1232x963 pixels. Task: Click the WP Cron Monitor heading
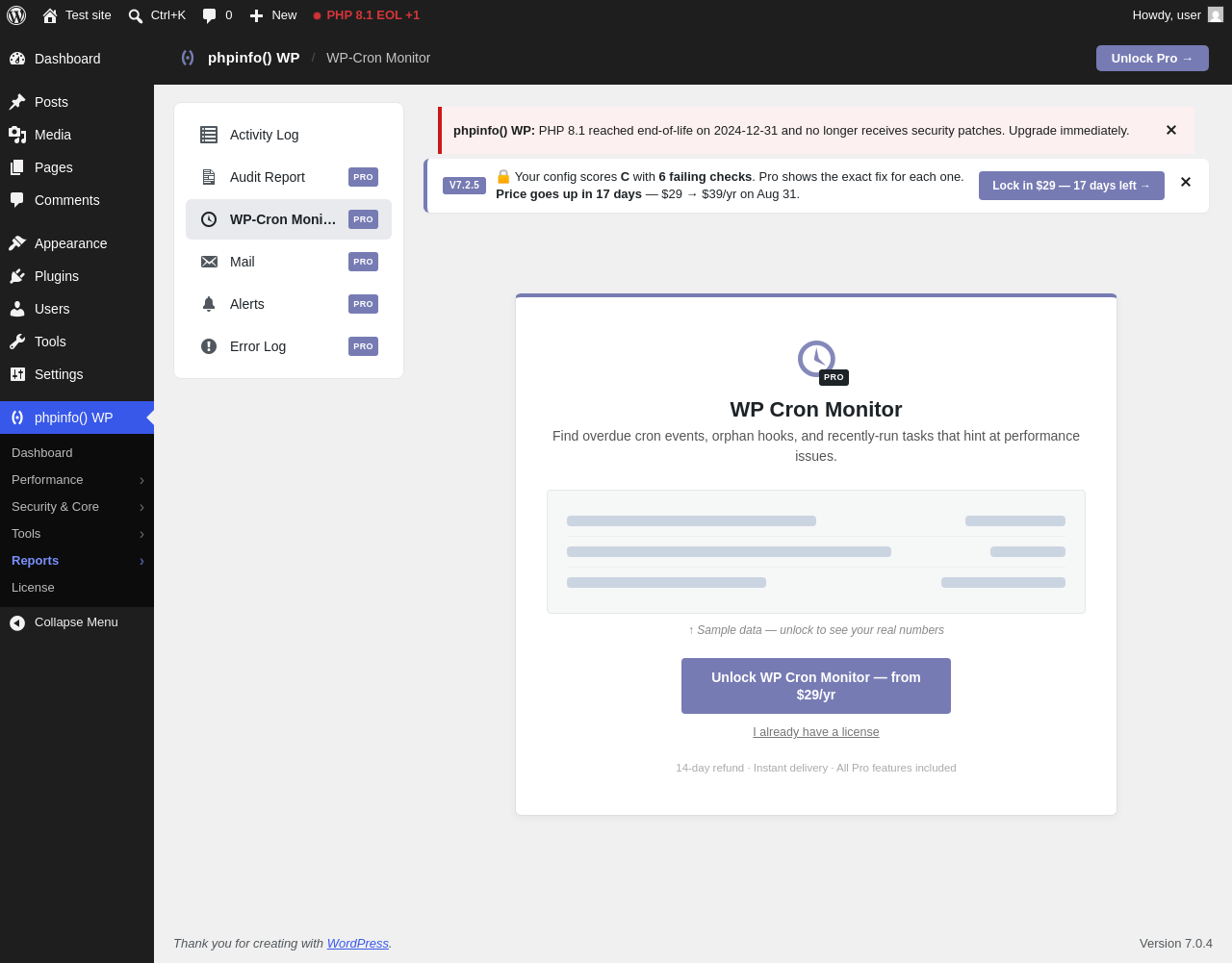click(x=816, y=410)
